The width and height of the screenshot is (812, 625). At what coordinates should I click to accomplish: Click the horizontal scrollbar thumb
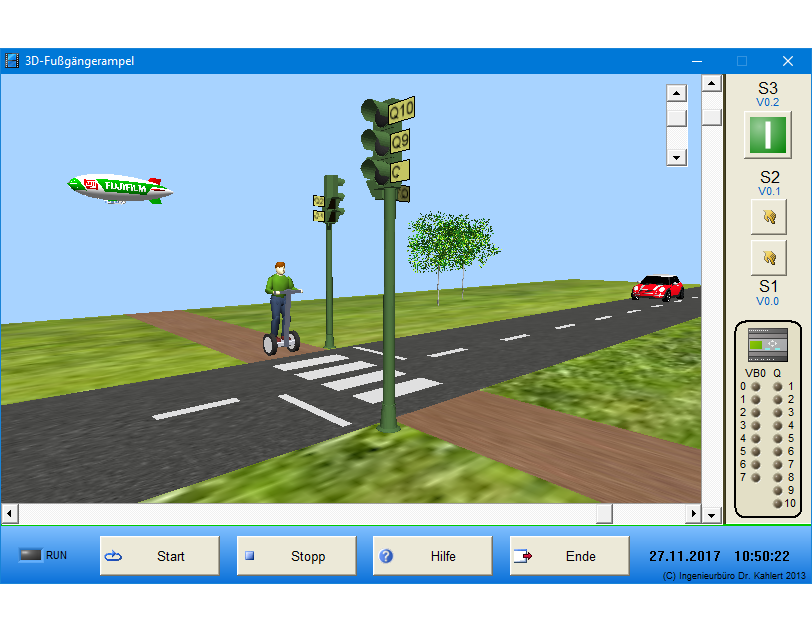pos(604,514)
